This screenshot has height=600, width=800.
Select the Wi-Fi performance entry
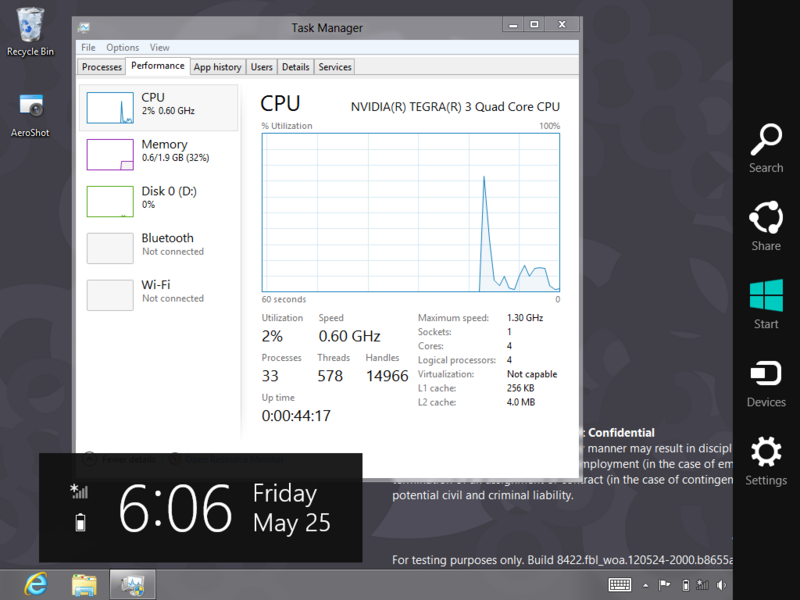click(x=159, y=295)
